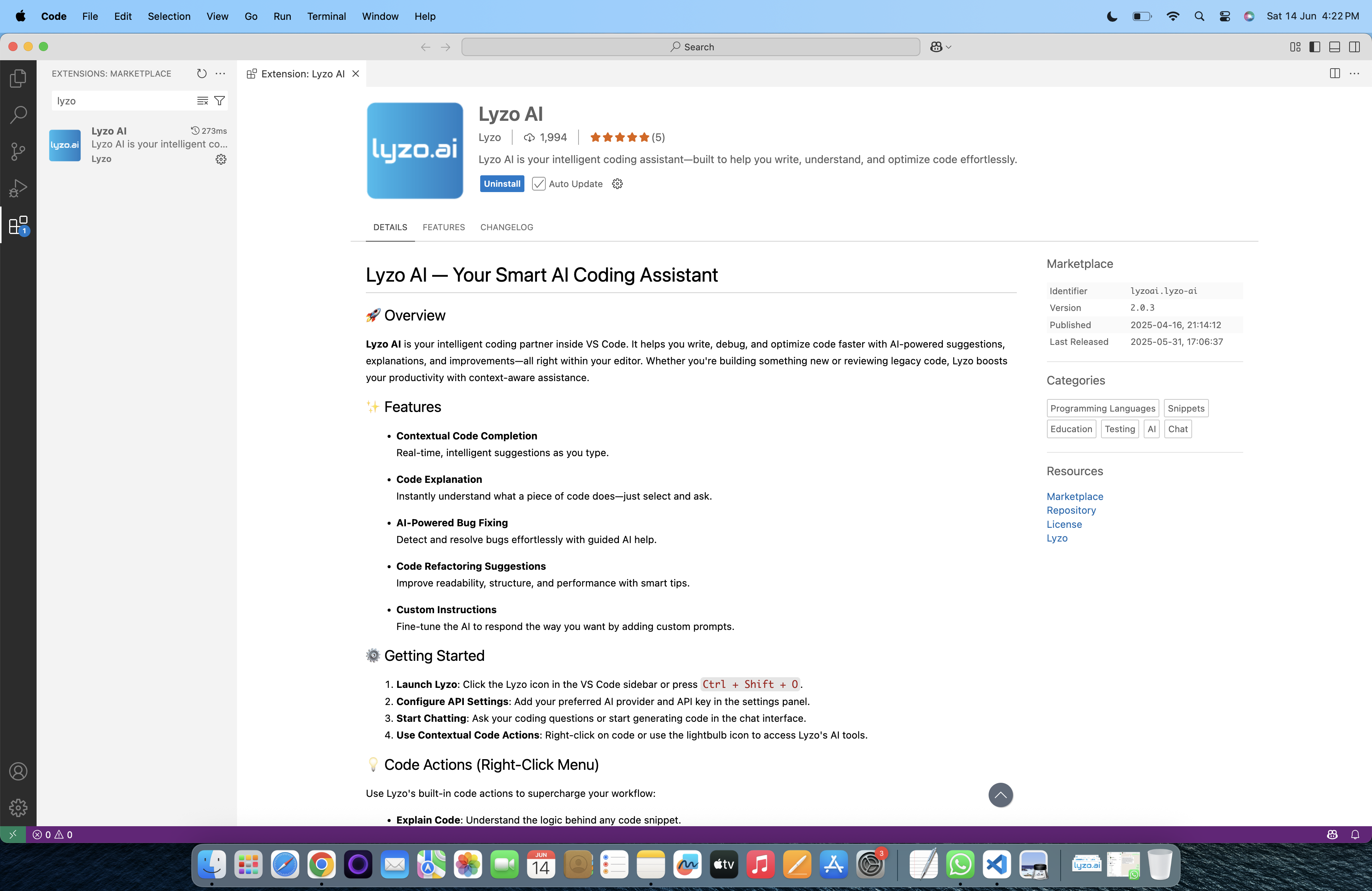Open Views and More Actions in Extensions panel
The height and width of the screenshot is (891, 1372).
[220, 73]
